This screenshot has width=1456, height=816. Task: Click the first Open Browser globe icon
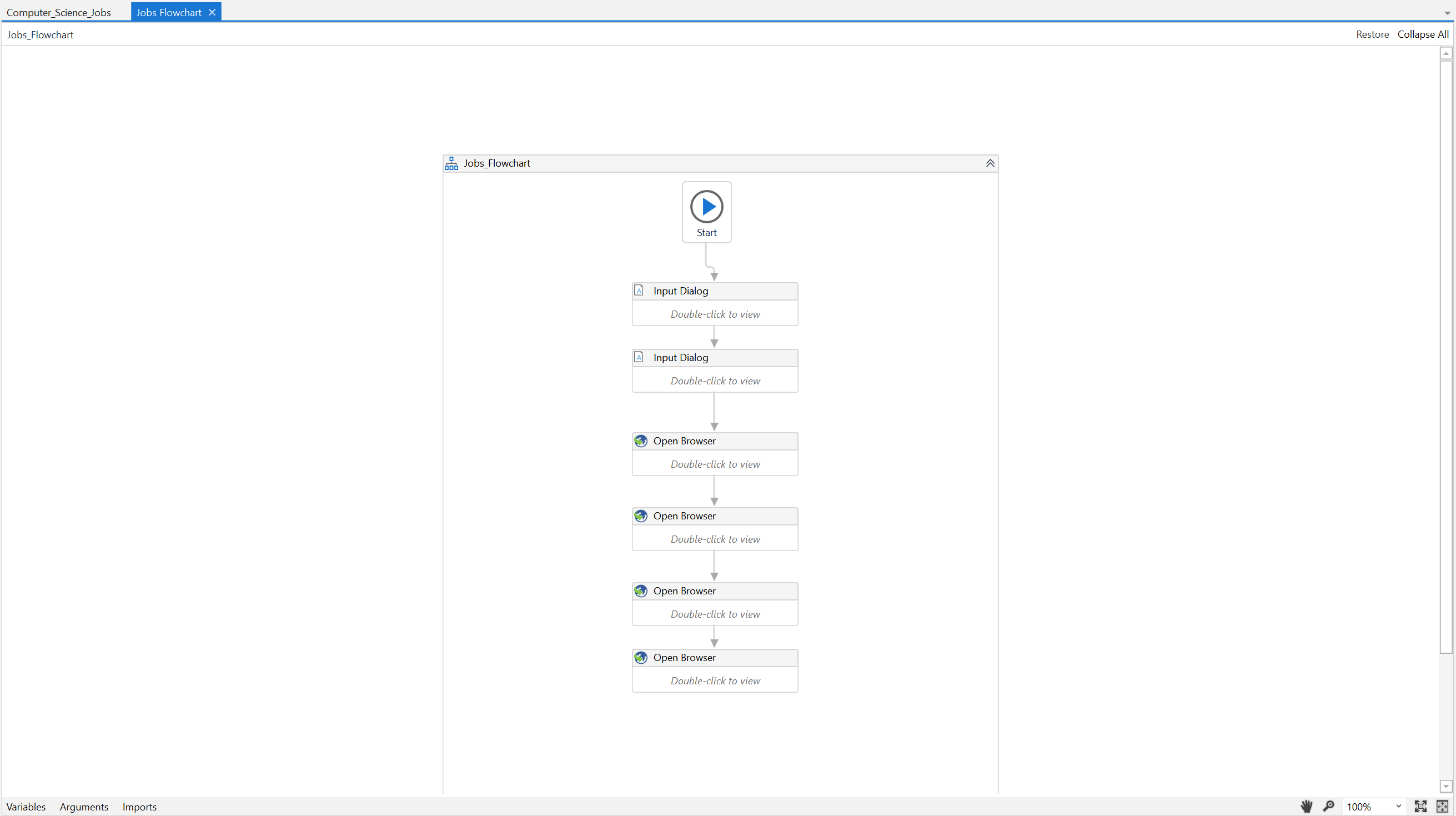click(x=640, y=441)
